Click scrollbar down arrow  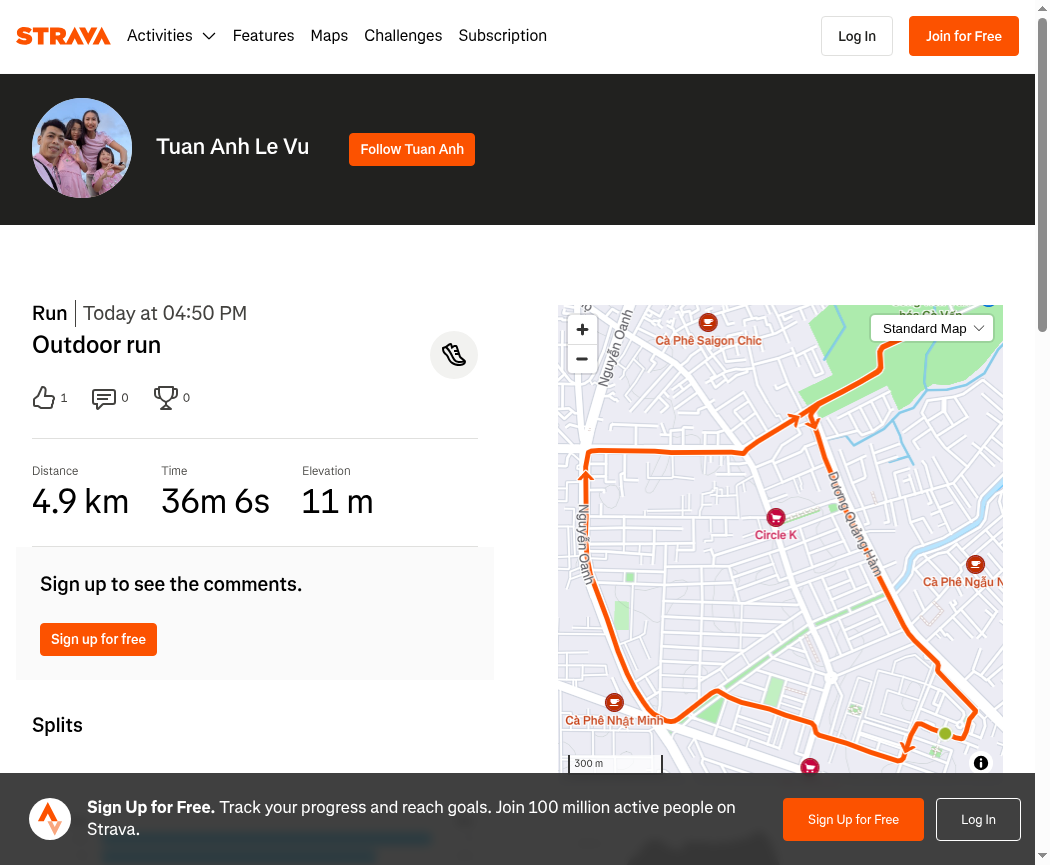point(1043,856)
